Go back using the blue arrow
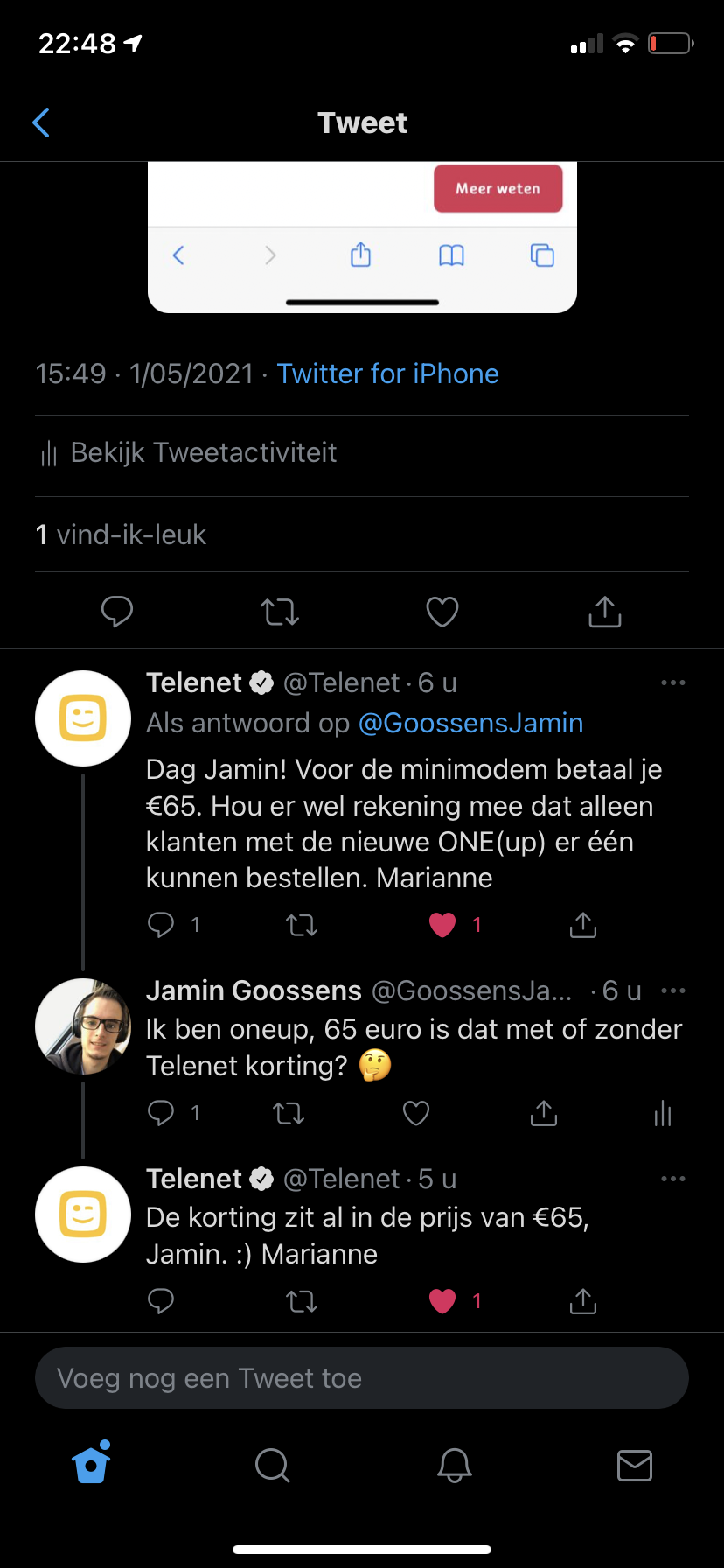 tap(41, 123)
